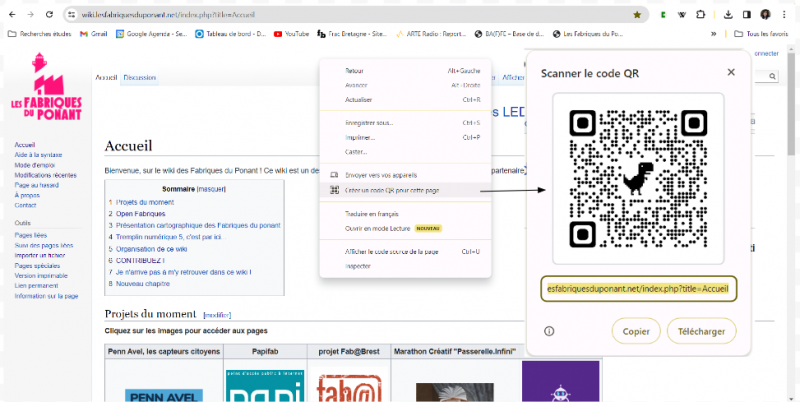Open the Tous les favoris folder

point(760,34)
